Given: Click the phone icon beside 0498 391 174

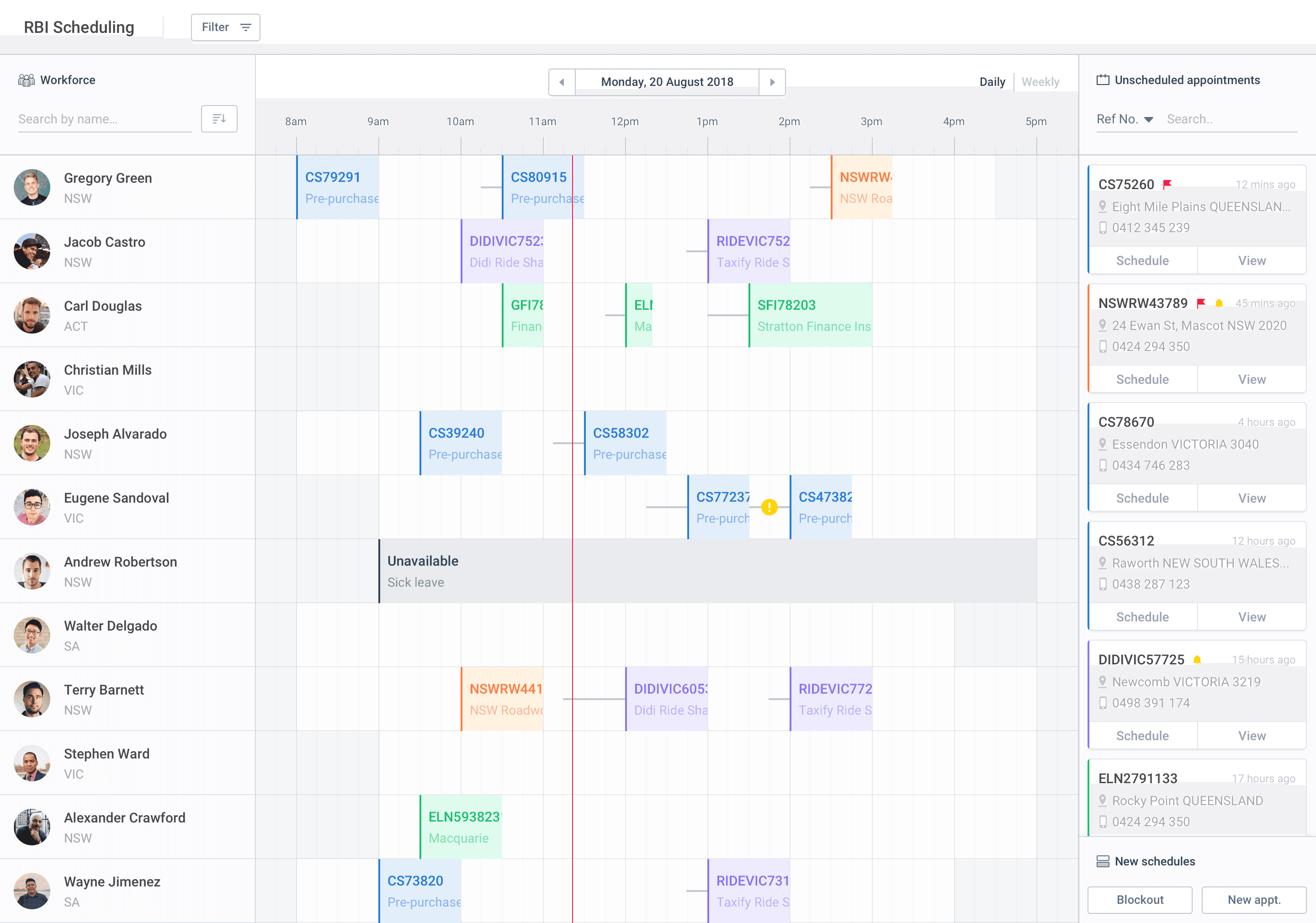Looking at the screenshot, I should [x=1102, y=703].
